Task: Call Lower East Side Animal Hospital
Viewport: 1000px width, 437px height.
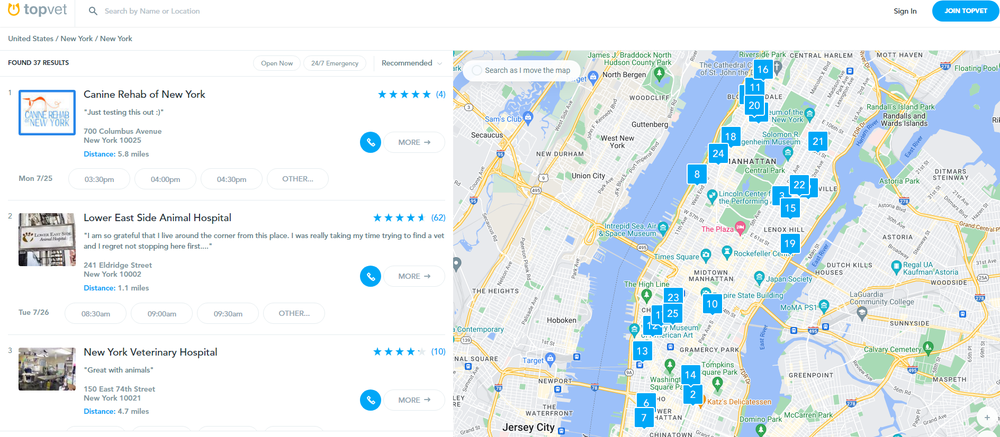Action: pyautogui.click(x=370, y=276)
